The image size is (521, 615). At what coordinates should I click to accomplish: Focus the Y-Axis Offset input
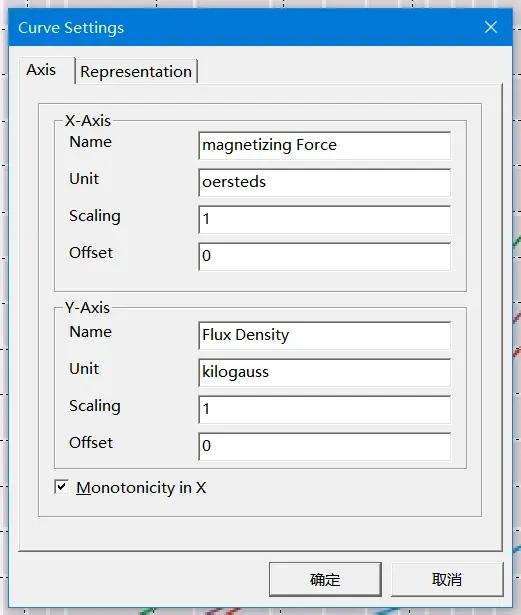coord(324,446)
